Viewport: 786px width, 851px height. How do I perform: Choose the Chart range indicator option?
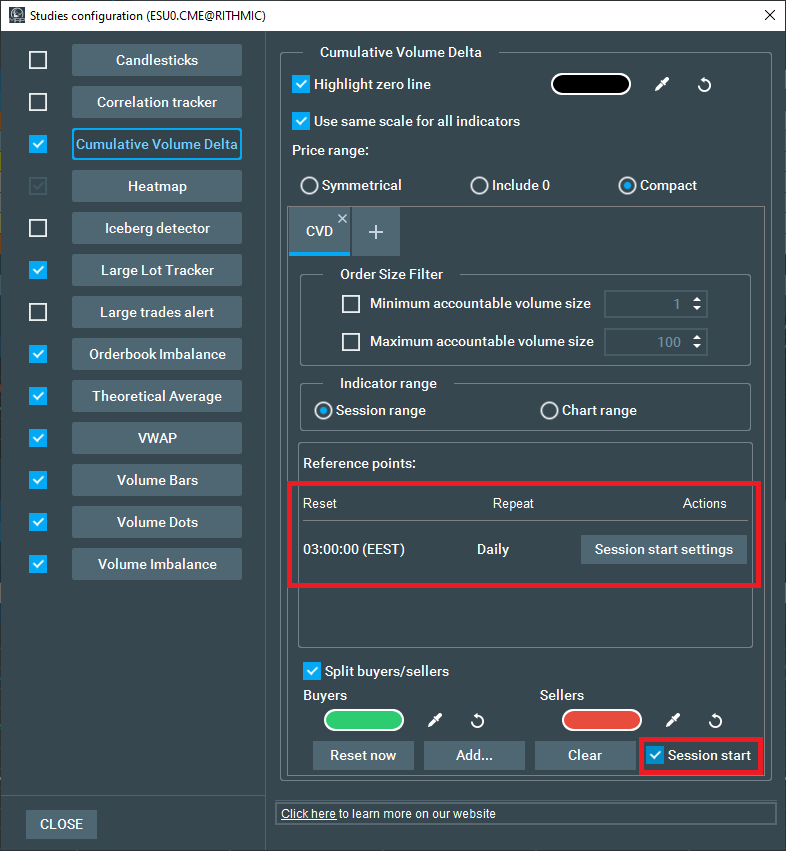coord(549,410)
